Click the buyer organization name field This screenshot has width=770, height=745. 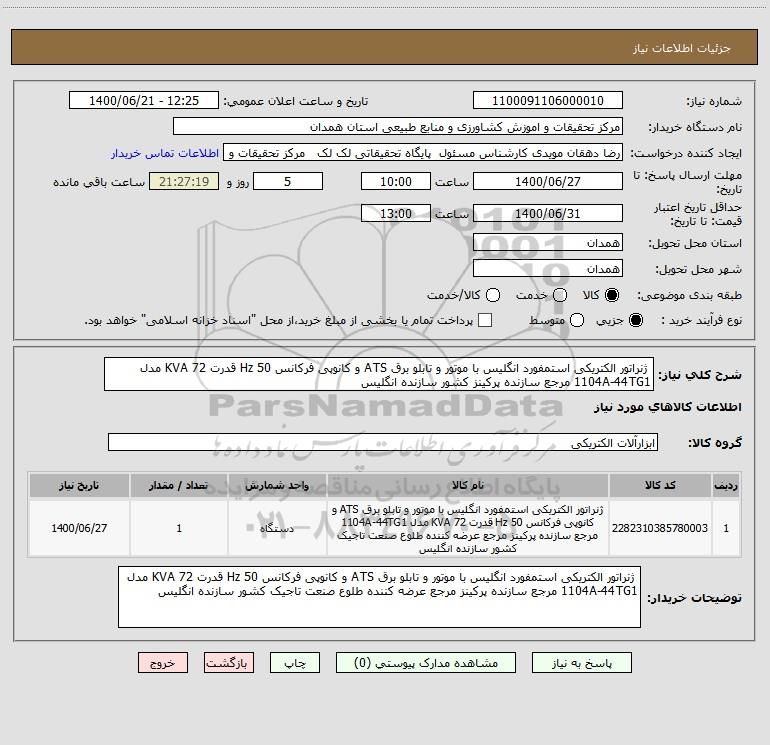[398, 127]
